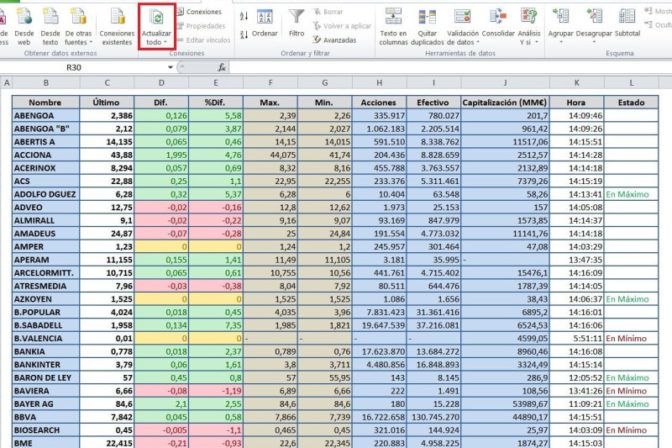
Task: Click the %Dif. header cell
Action: pos(216,102)
